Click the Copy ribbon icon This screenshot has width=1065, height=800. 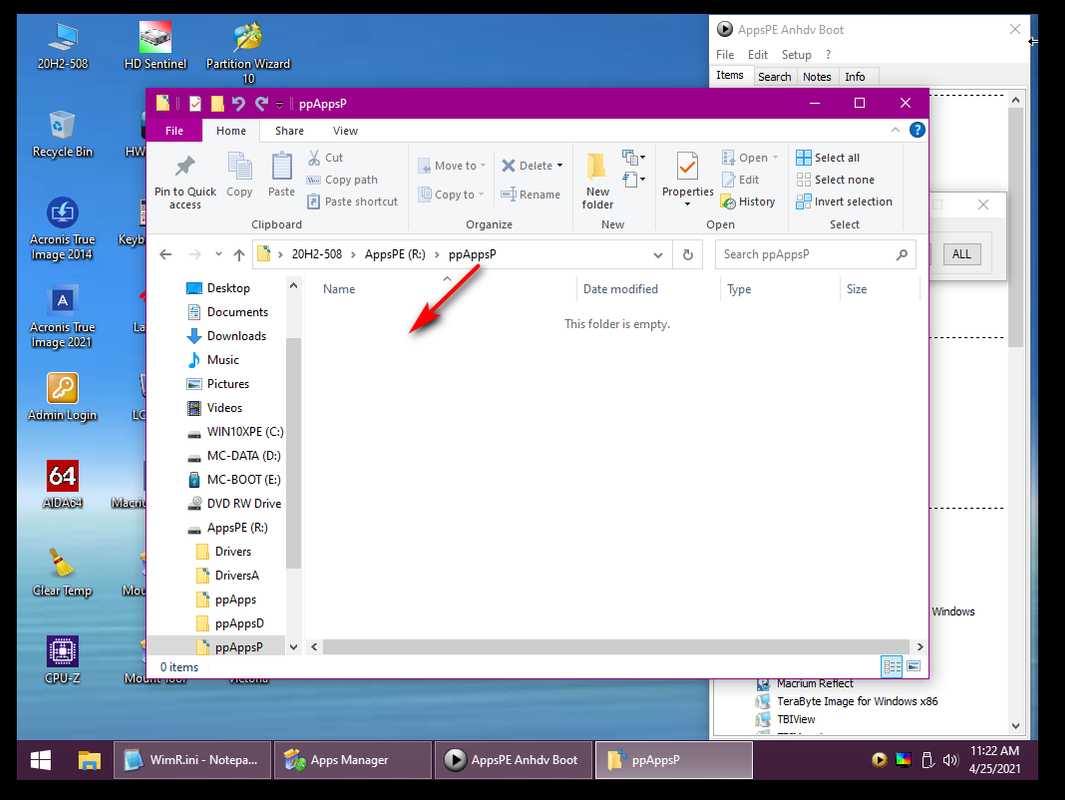tap(239, 175)
